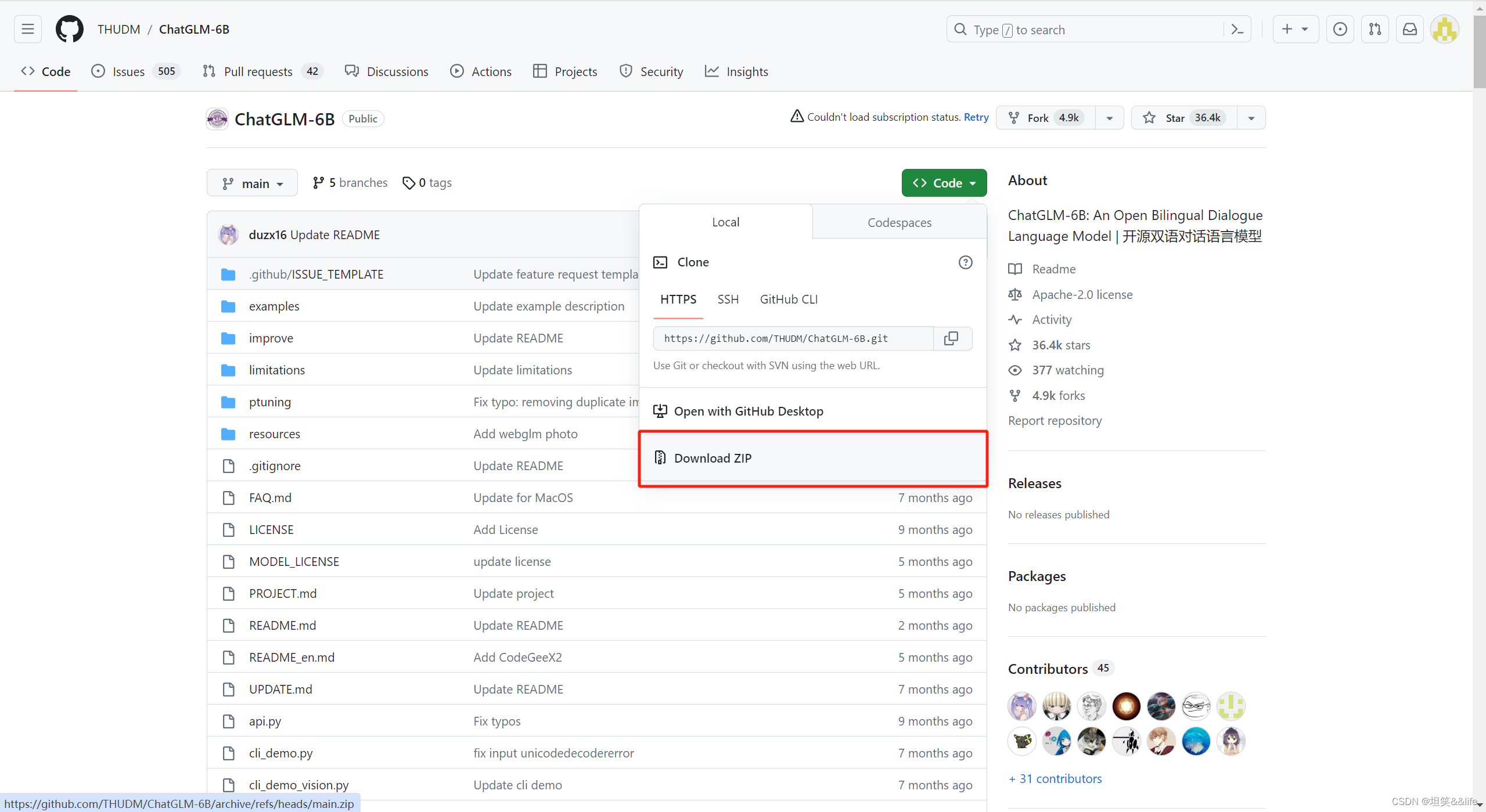Open the api.py file
Screen dimensions: 1486x812
[265, 721]
